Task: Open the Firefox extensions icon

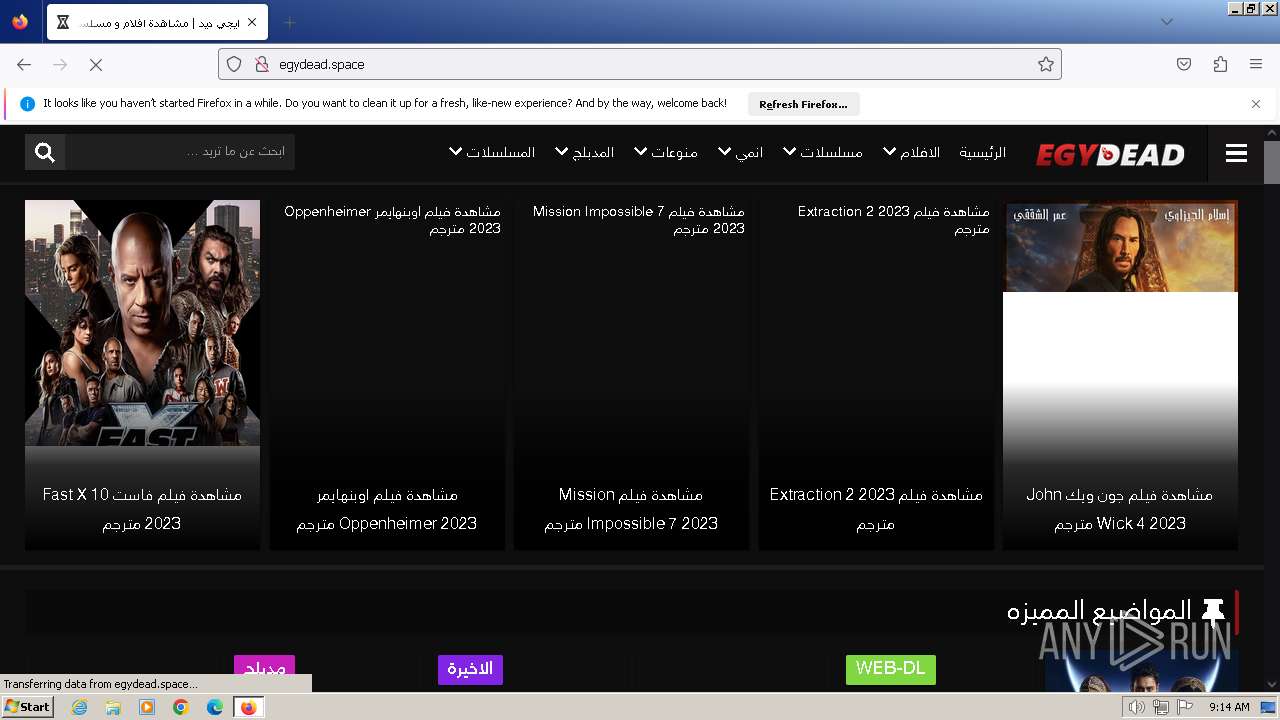Action: point(1220,64)
